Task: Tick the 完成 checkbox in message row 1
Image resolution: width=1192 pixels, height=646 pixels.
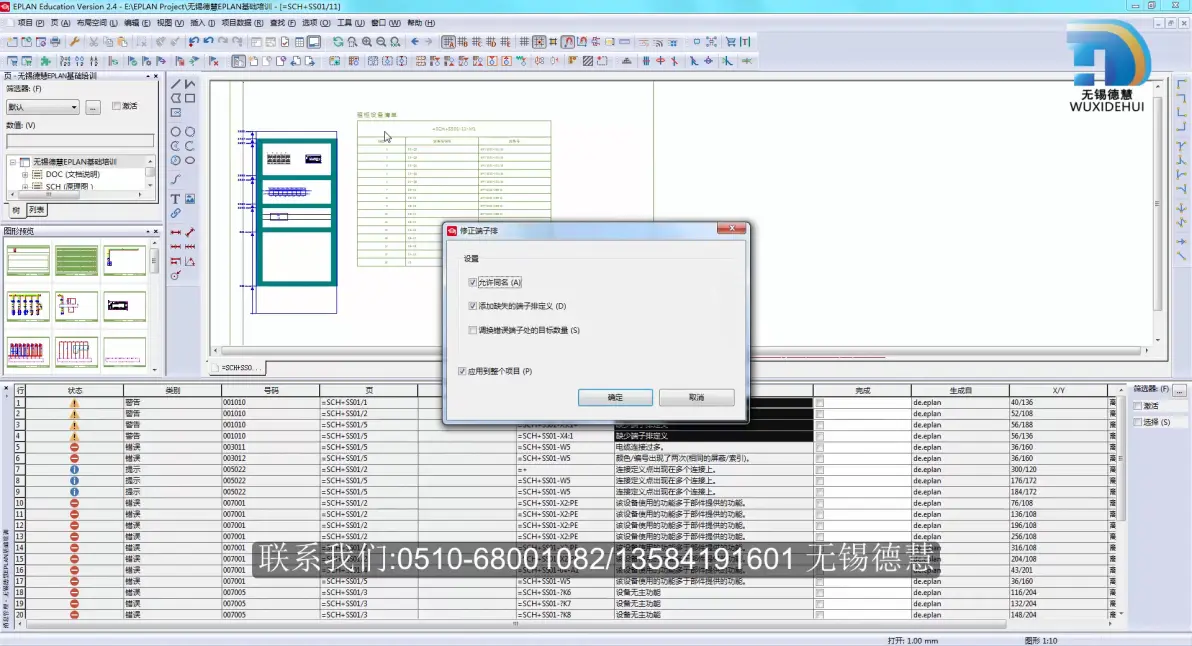Action: (820, 403)
